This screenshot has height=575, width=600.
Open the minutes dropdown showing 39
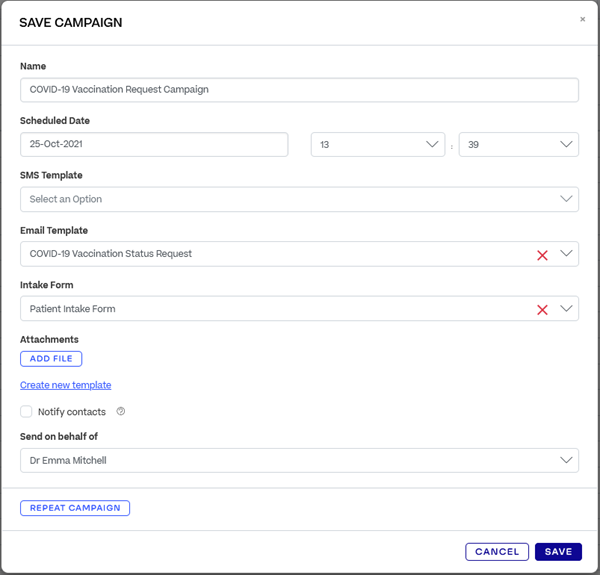[x=518, y=145]
